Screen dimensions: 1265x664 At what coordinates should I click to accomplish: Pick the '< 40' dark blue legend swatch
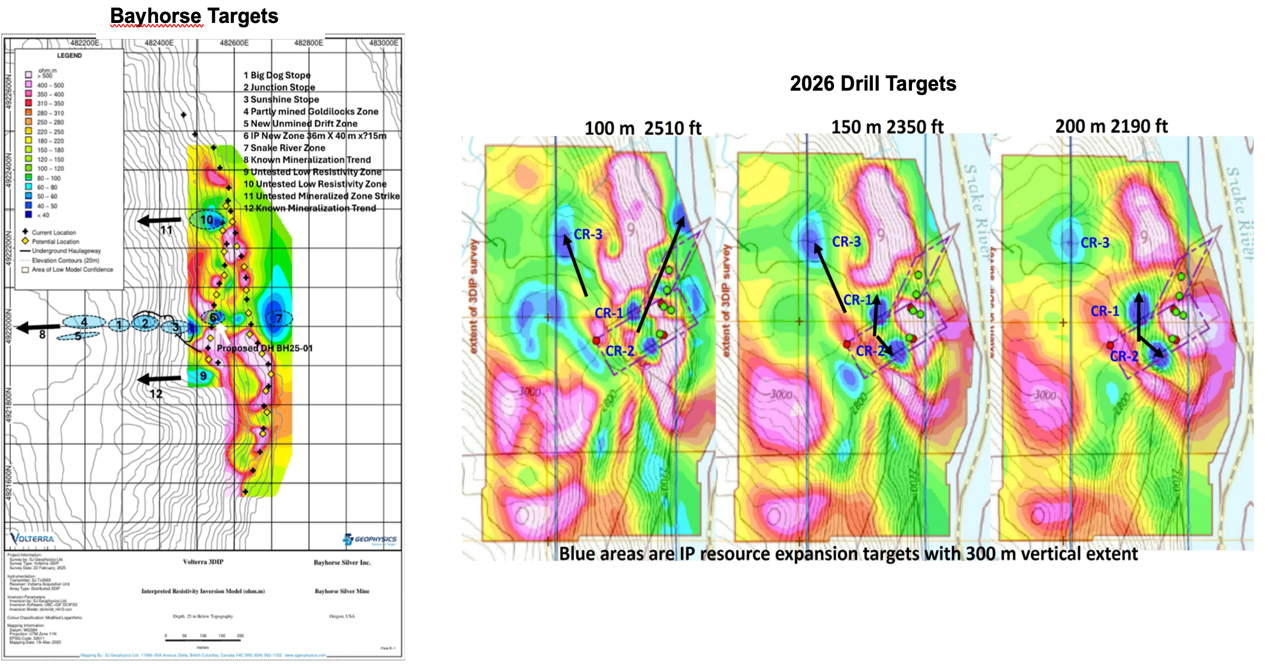point(27,214)
